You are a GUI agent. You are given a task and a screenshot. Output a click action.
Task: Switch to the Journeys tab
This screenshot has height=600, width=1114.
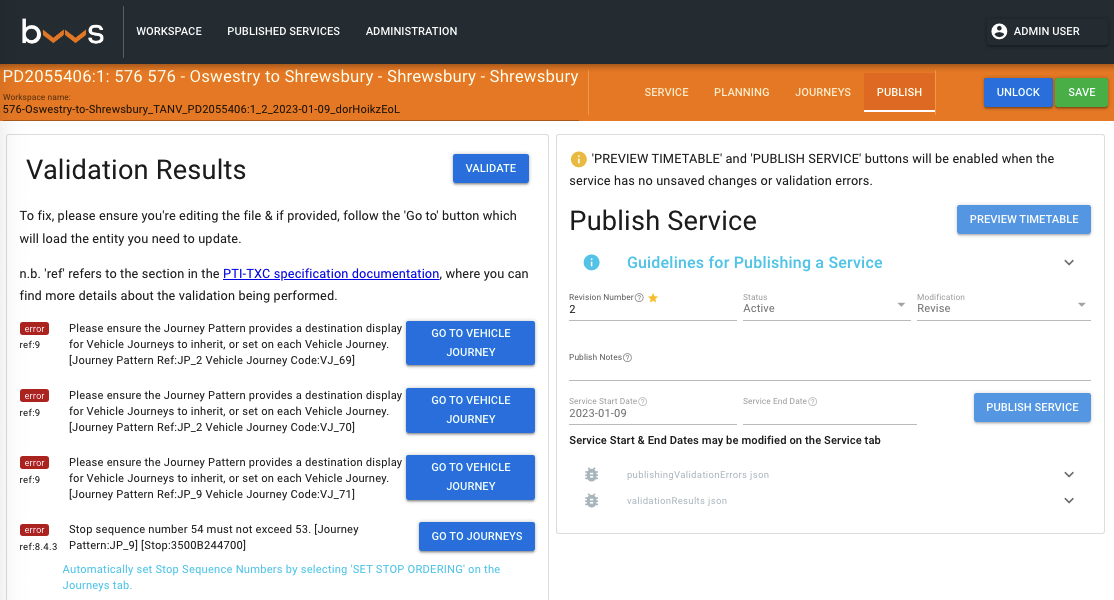pyautogui.click(x=822, y=91)
